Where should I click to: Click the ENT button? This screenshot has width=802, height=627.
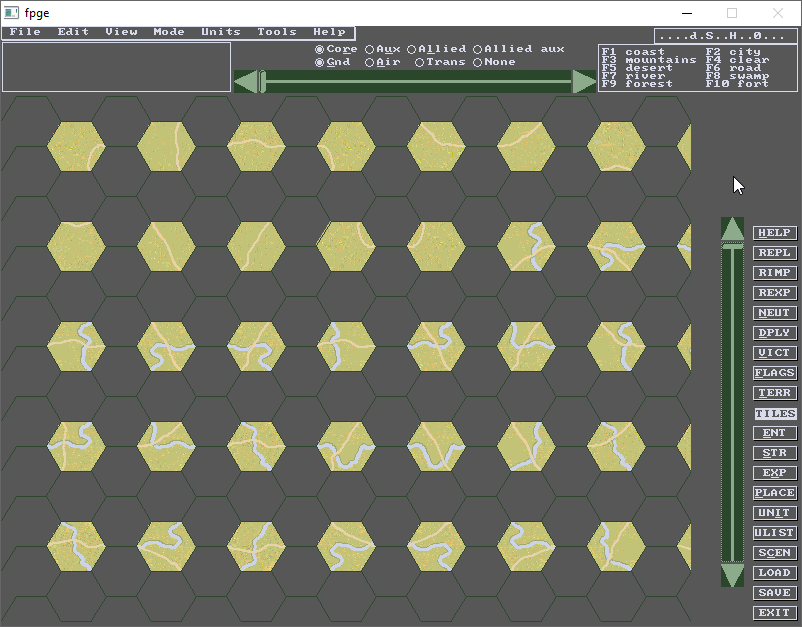tap(774, 433)
